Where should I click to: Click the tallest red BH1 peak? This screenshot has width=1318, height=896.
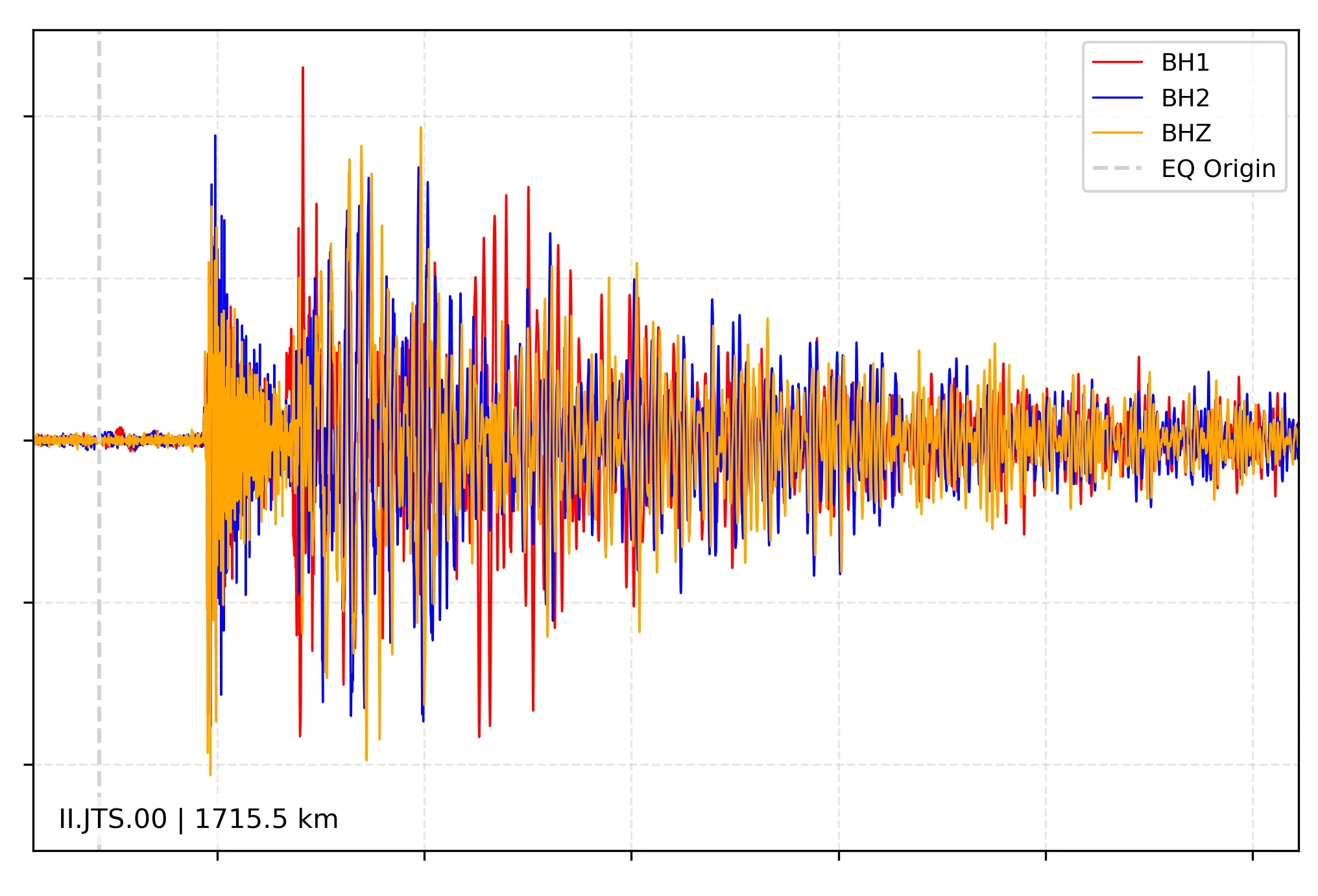tap(303, 69)
